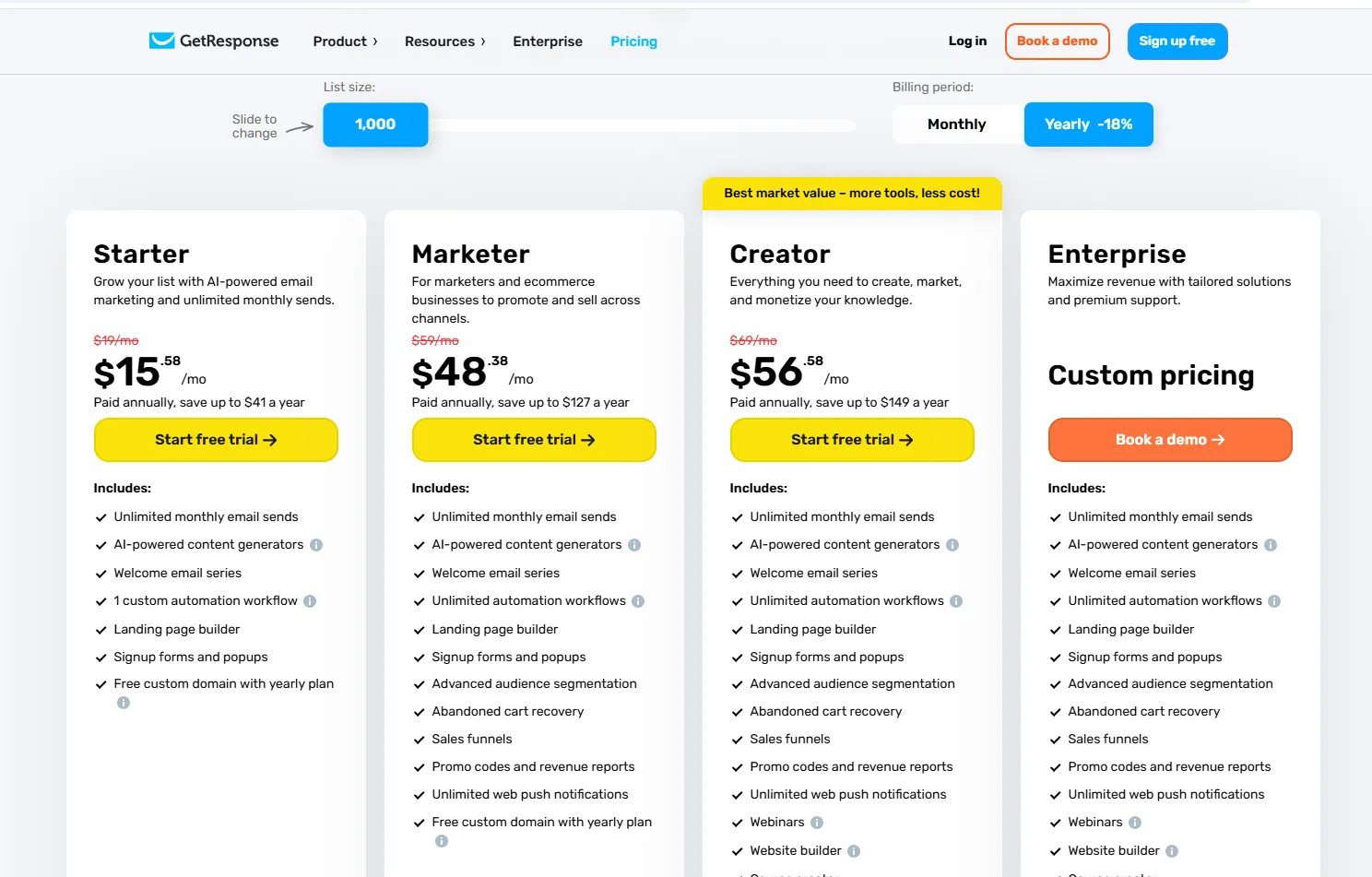
Task: Click info icon next to 1 custom automation workflow
Action: pyautogui.click(x=311, y=600)
